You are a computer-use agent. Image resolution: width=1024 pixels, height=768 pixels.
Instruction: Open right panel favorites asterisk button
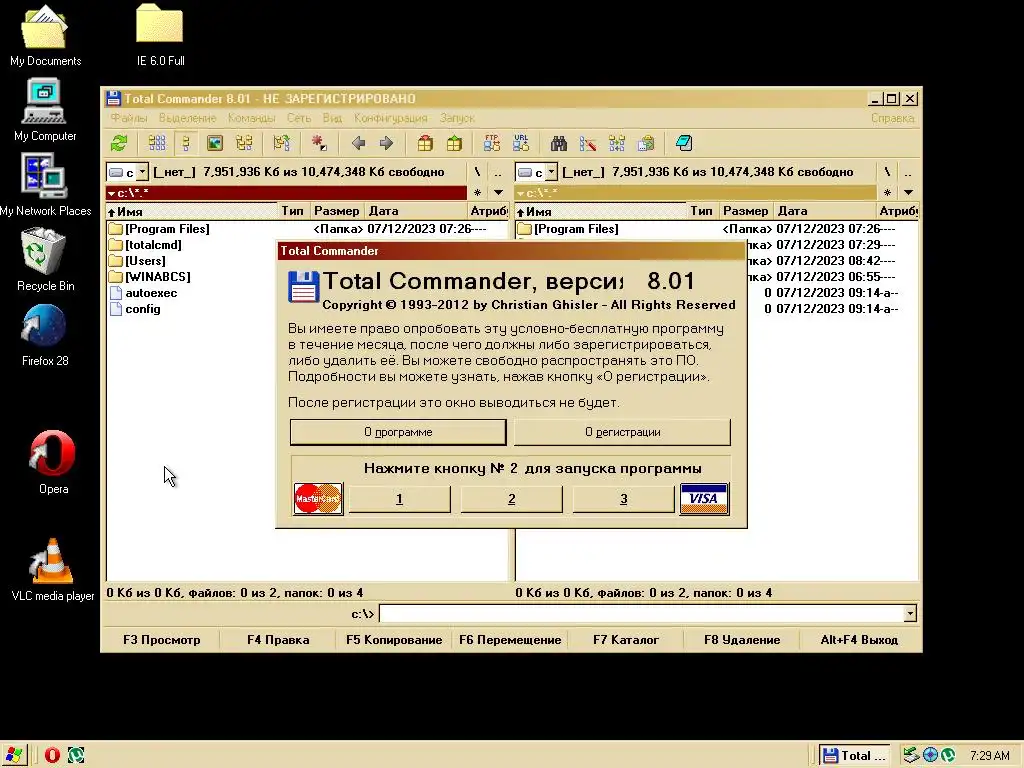point(887,193)
